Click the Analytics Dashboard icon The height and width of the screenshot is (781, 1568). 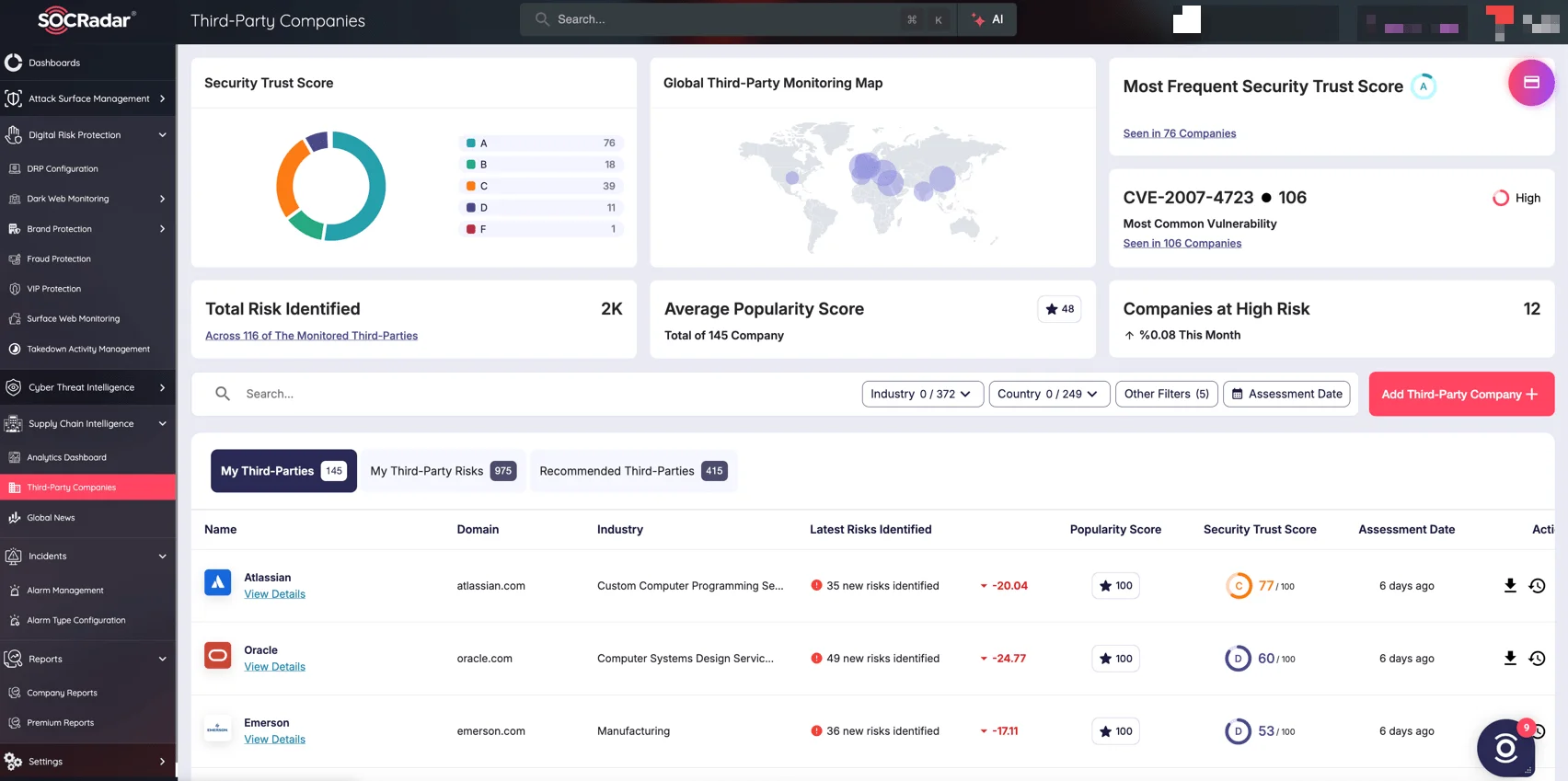click(x=15, y=457)
